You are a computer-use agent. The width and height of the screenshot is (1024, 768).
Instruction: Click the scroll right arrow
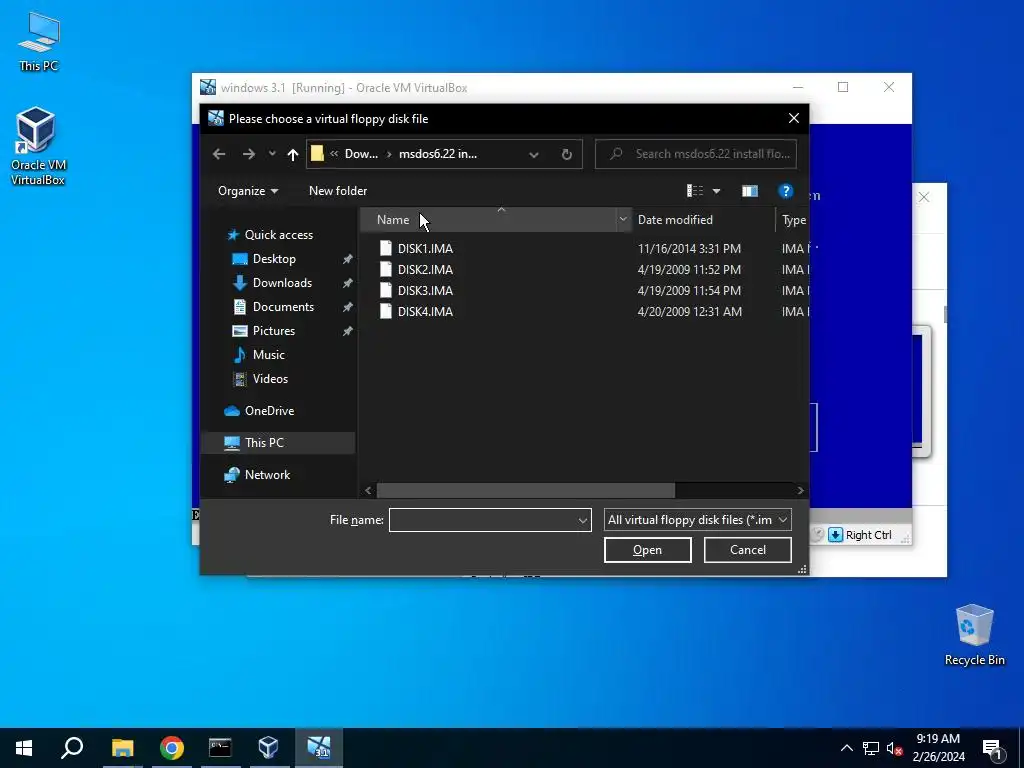[x=801, y=490]
